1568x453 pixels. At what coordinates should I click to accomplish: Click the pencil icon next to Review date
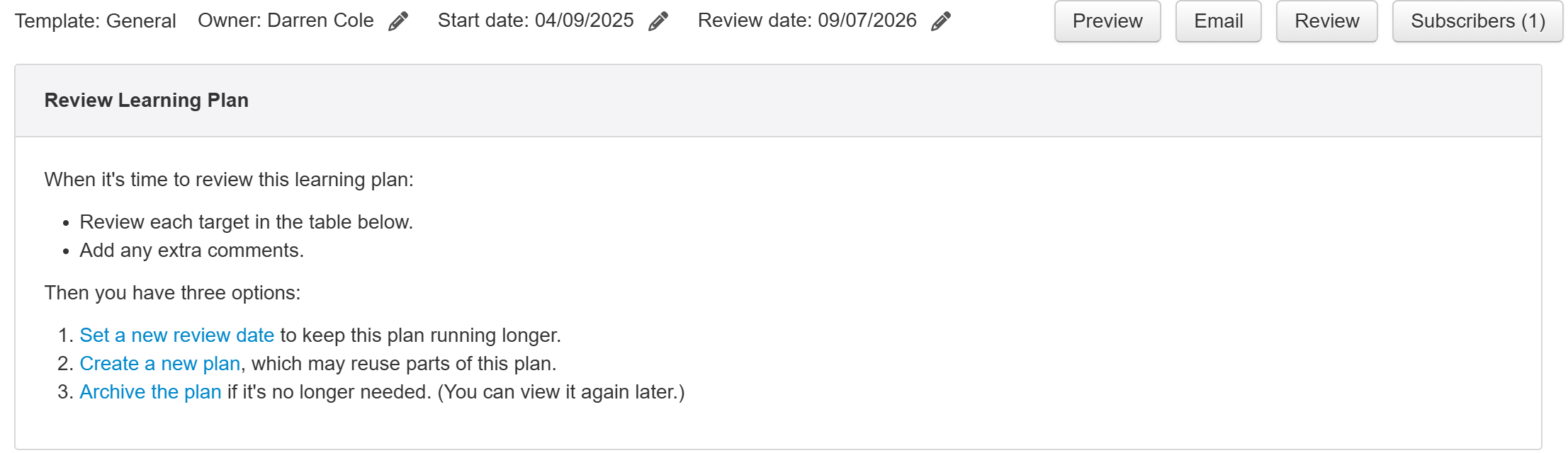[x=940, y=21]
